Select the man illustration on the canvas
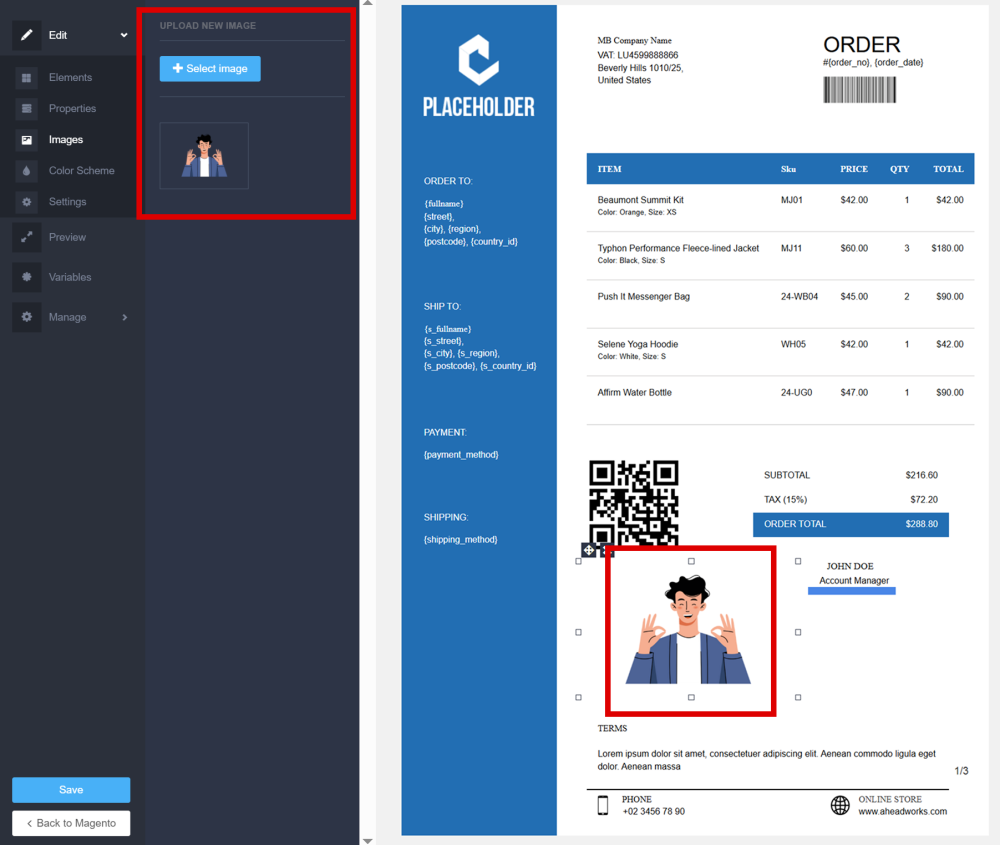The width and height of the screenshot is (1000, 845). pos(688,629)
